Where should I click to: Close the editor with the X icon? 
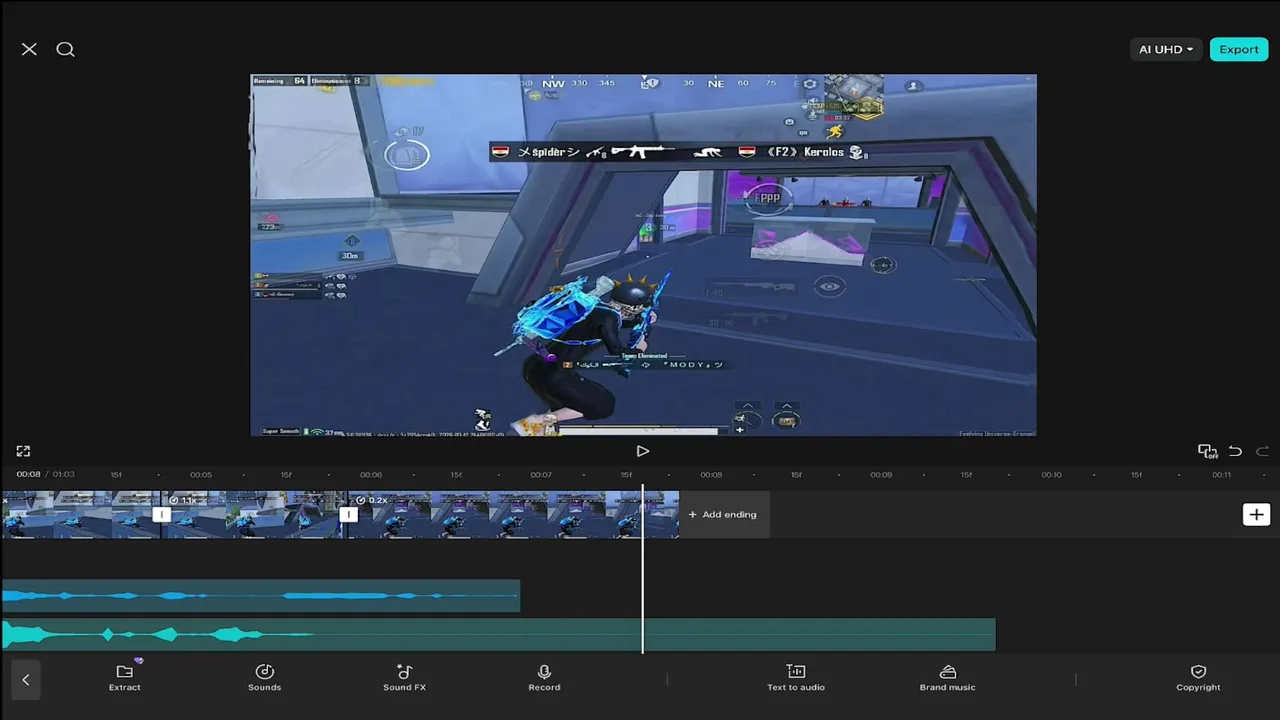point(29,49)
